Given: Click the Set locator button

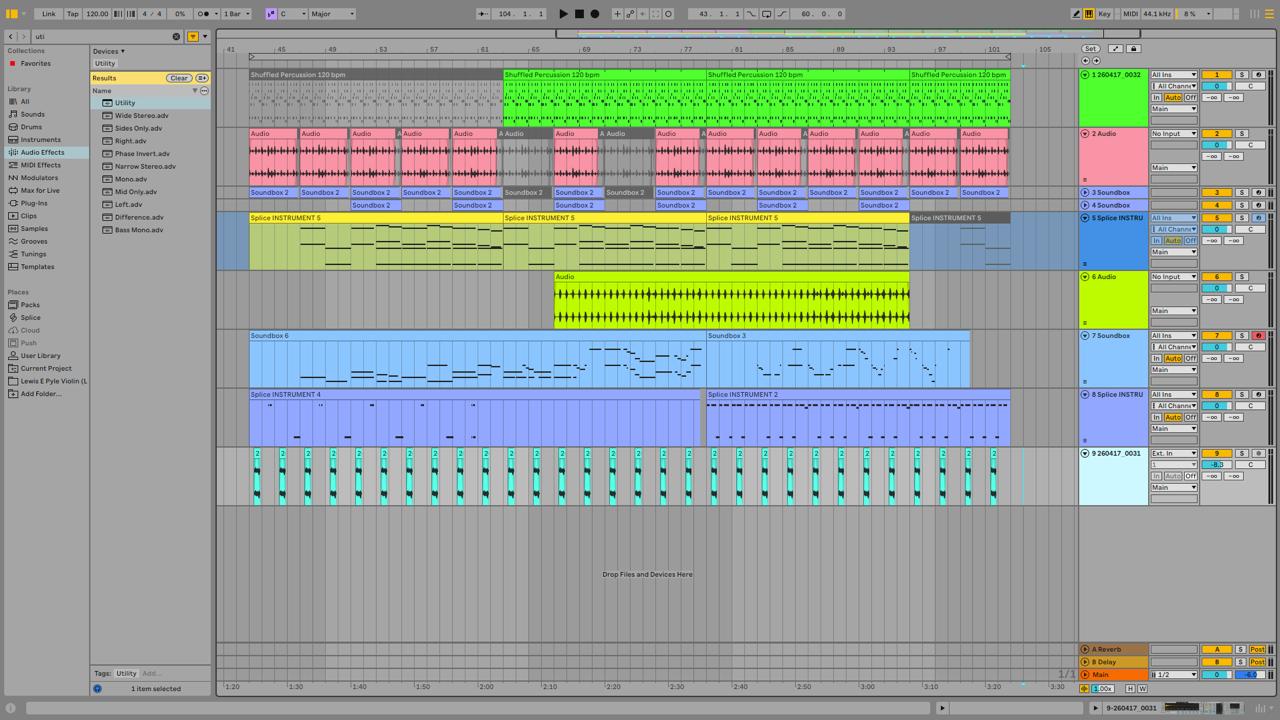Looking at the screenshot, I should pyautogui.click(x=1090, y=48).
